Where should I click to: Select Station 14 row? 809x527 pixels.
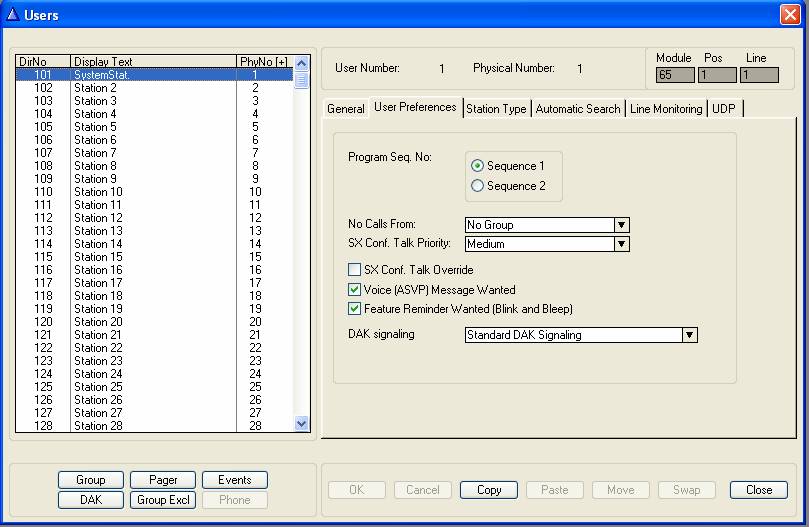tap(154, 244)
